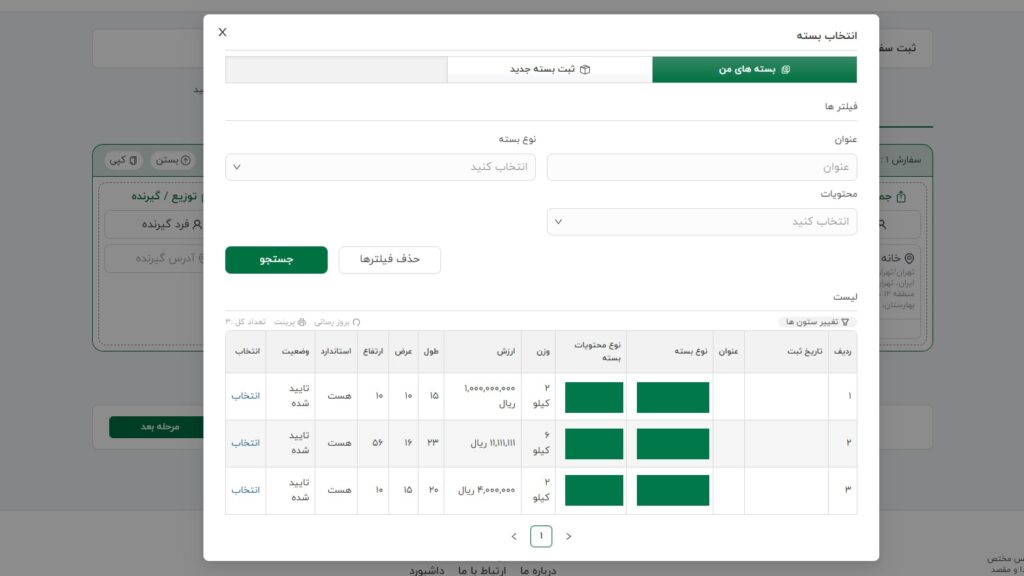Image resolution: width=1024 pixels, height=576 pixels.
Task: Expand the 'نوع بسته' dropdown
Action: tap(380, 167)
